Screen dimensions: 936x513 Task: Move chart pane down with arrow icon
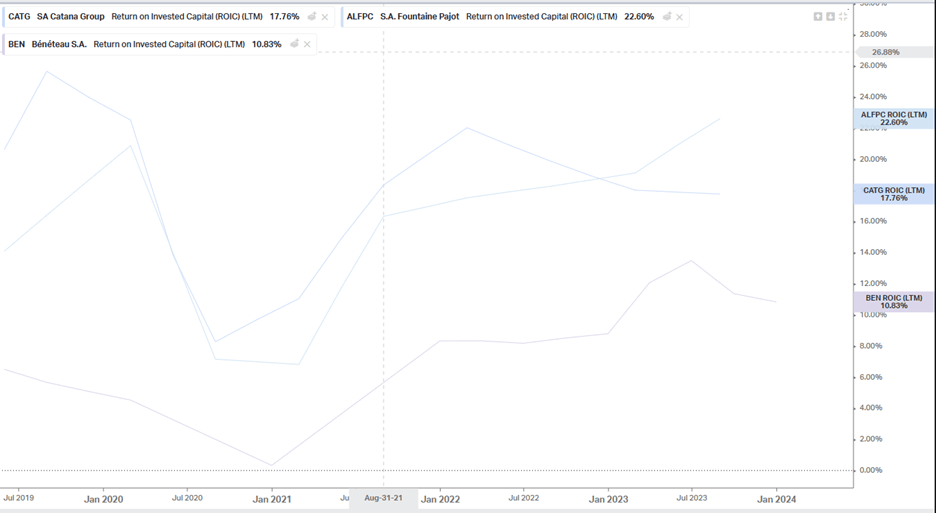coord(830,17)
